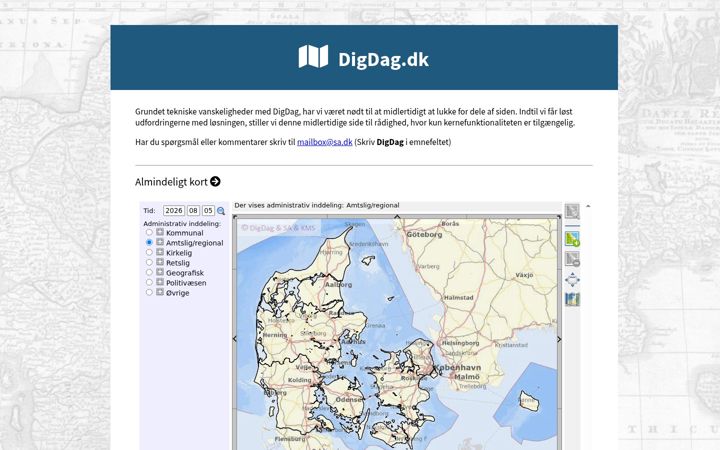Click the Kristianstad label on the map

(x=511, y=345)
